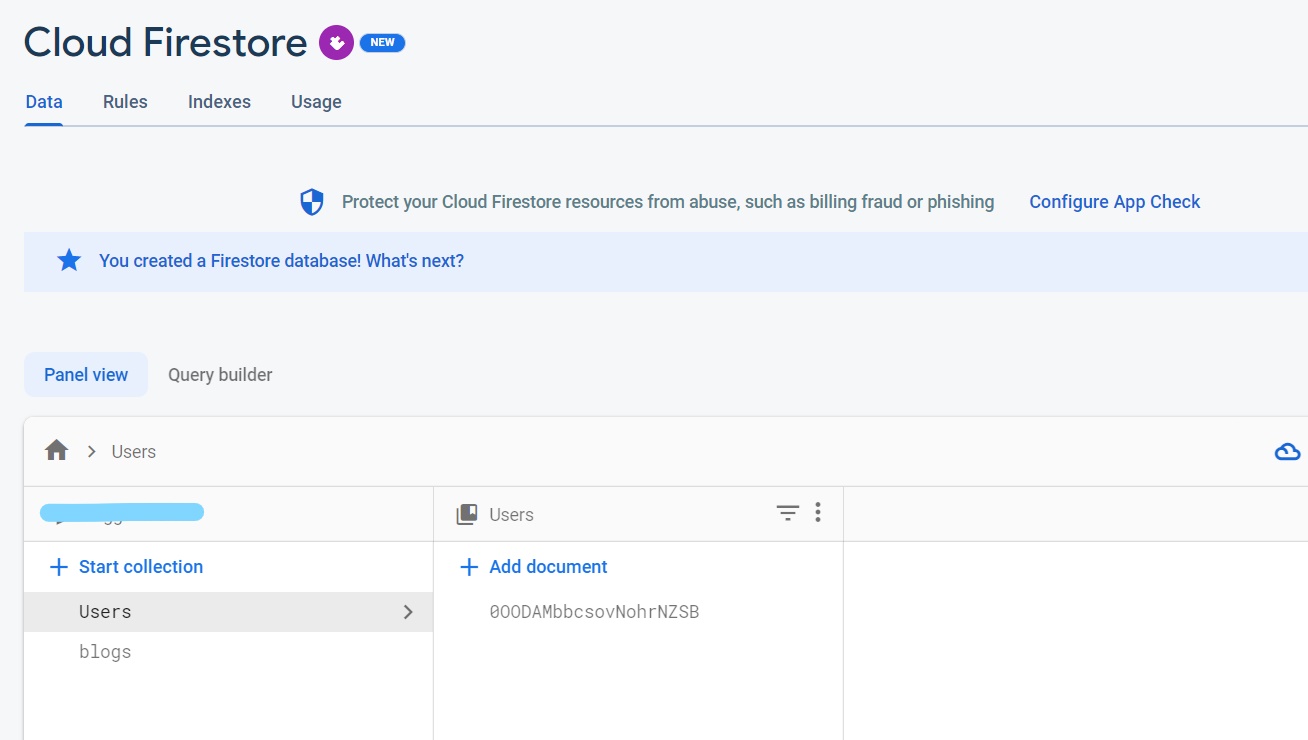Click the App Check shield icon
This screenshot has height=740, width=1308.
tap(312, 202)
